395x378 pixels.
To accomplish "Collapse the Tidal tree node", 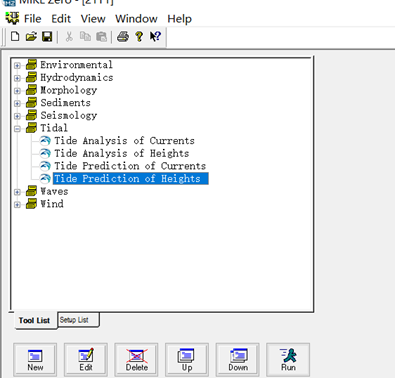I will click(x=17, y=129).
